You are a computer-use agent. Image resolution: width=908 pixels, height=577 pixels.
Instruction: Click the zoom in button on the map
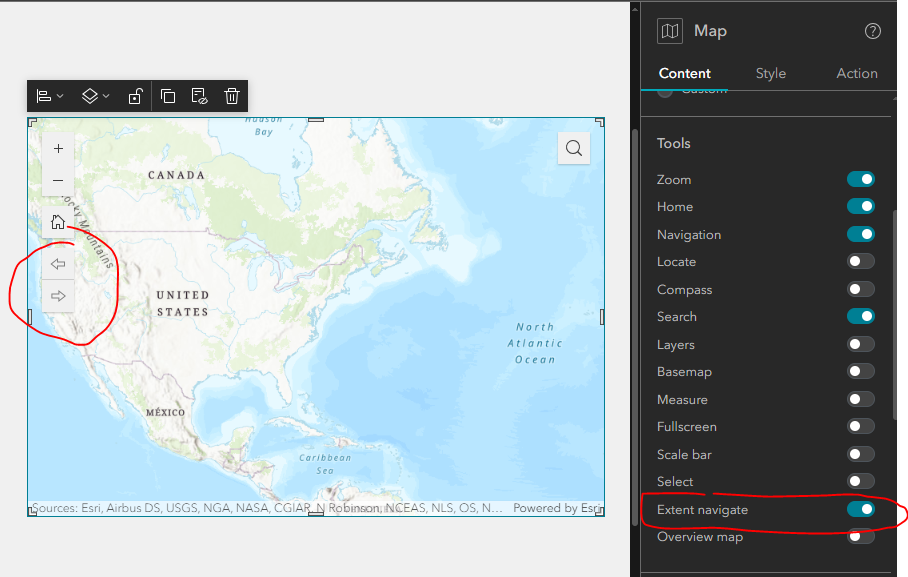coord(58,148)
